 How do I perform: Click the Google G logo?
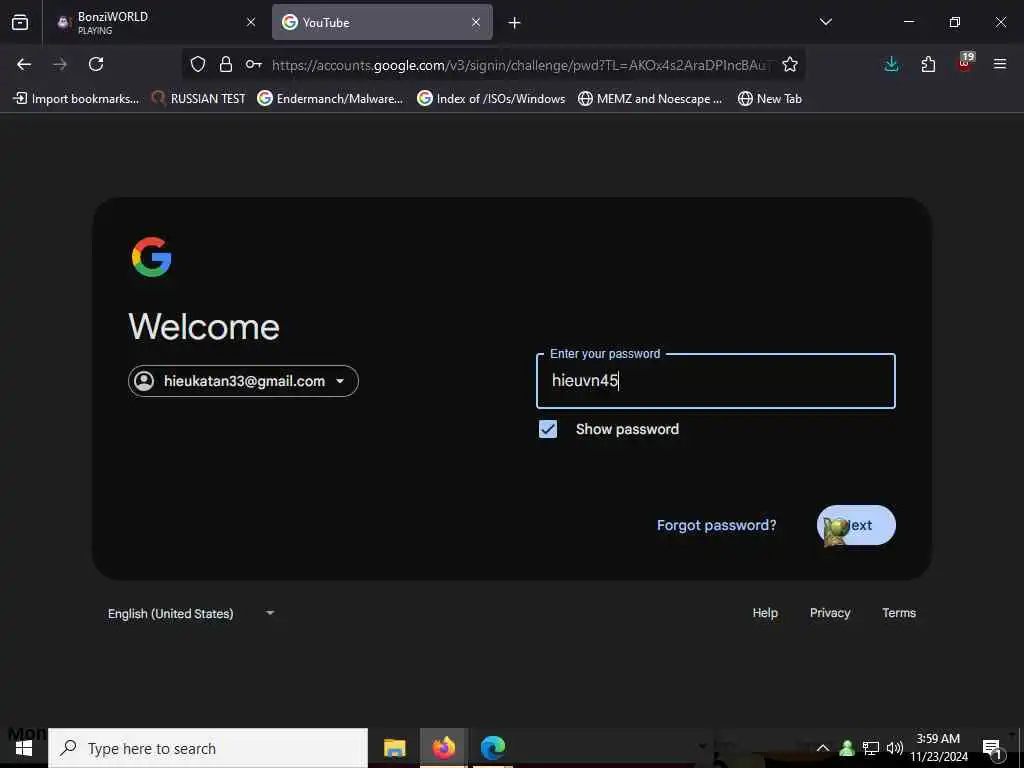tap(152, 257)
